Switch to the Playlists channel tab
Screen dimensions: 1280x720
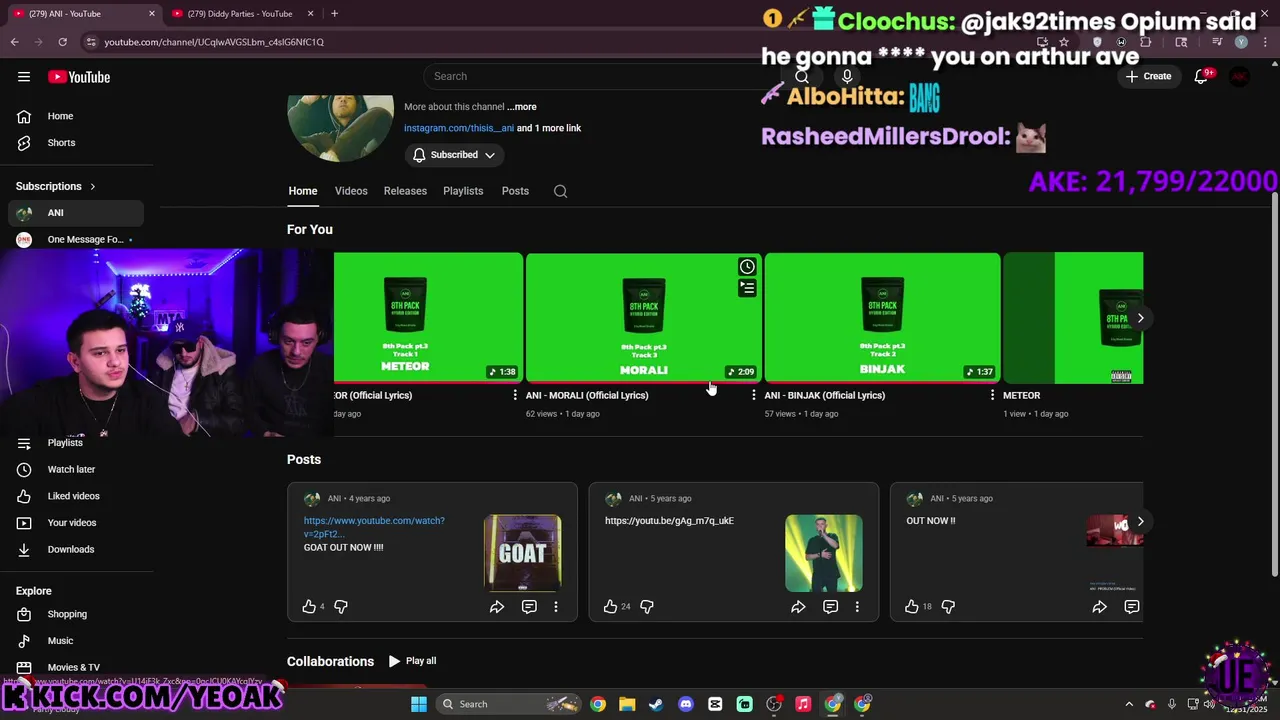coord(463,191)
